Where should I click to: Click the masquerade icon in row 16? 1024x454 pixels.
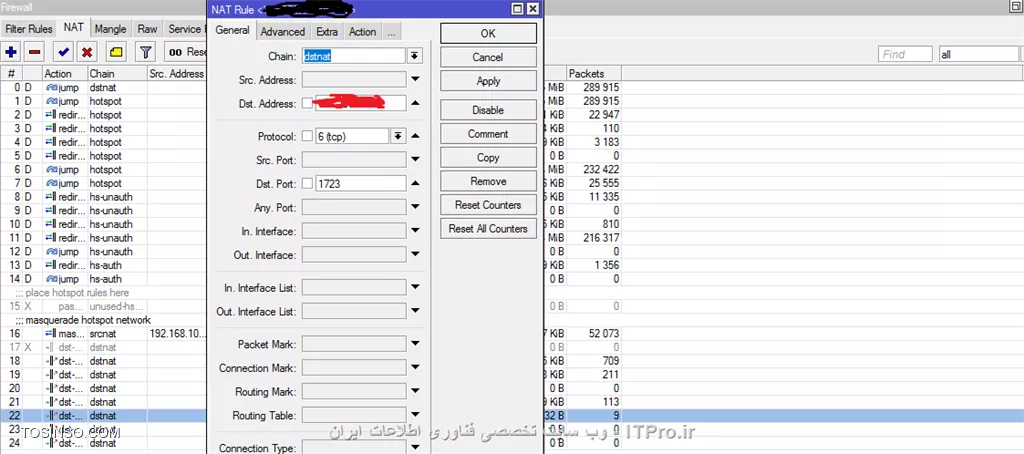(x=51, y=334)
